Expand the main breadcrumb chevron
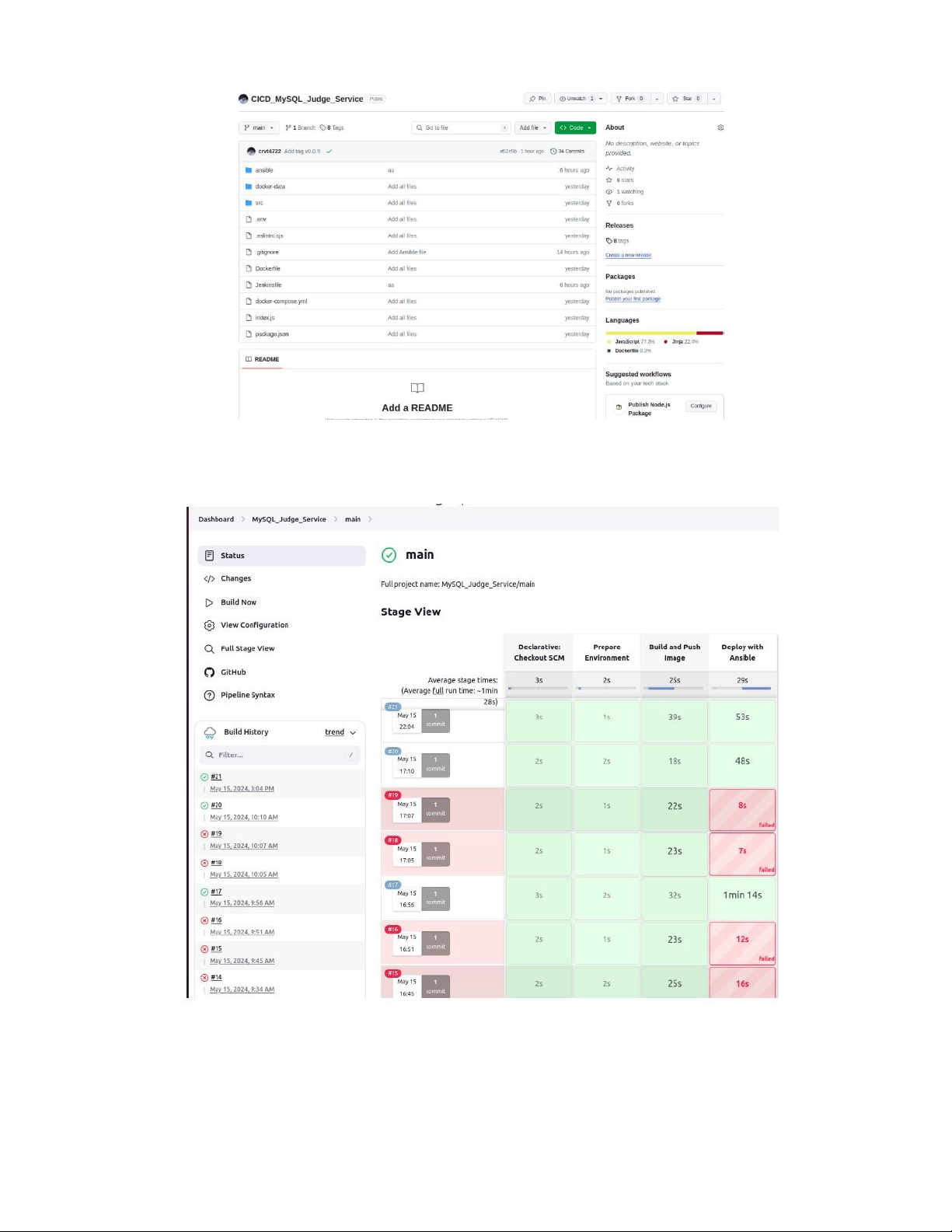Viewport: 952px width, 1232px height. (370, 519)
